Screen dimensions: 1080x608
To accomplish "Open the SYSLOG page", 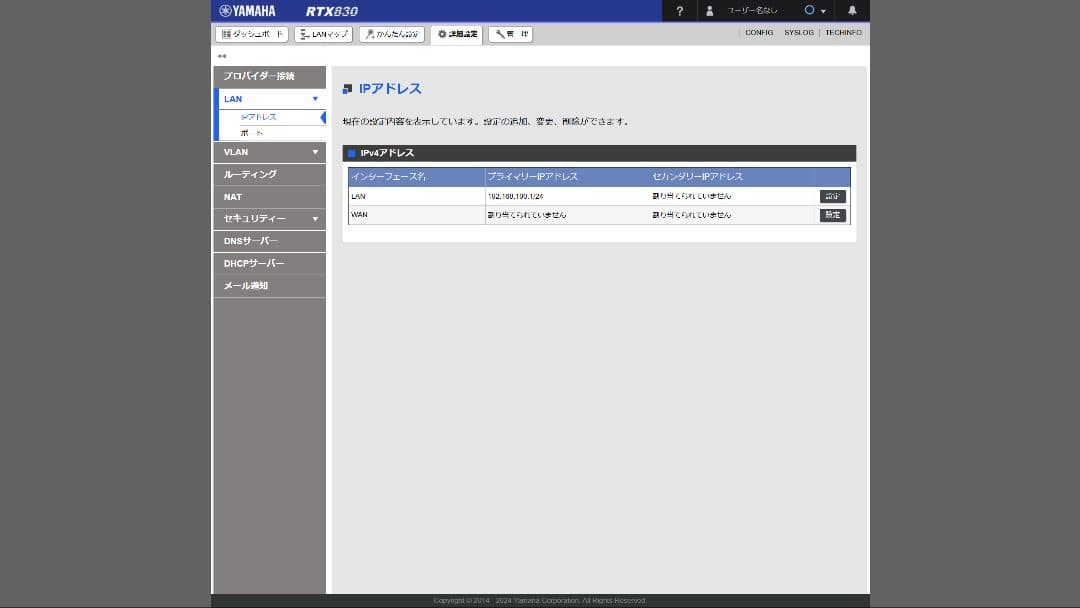I will (x=799, y=32).
